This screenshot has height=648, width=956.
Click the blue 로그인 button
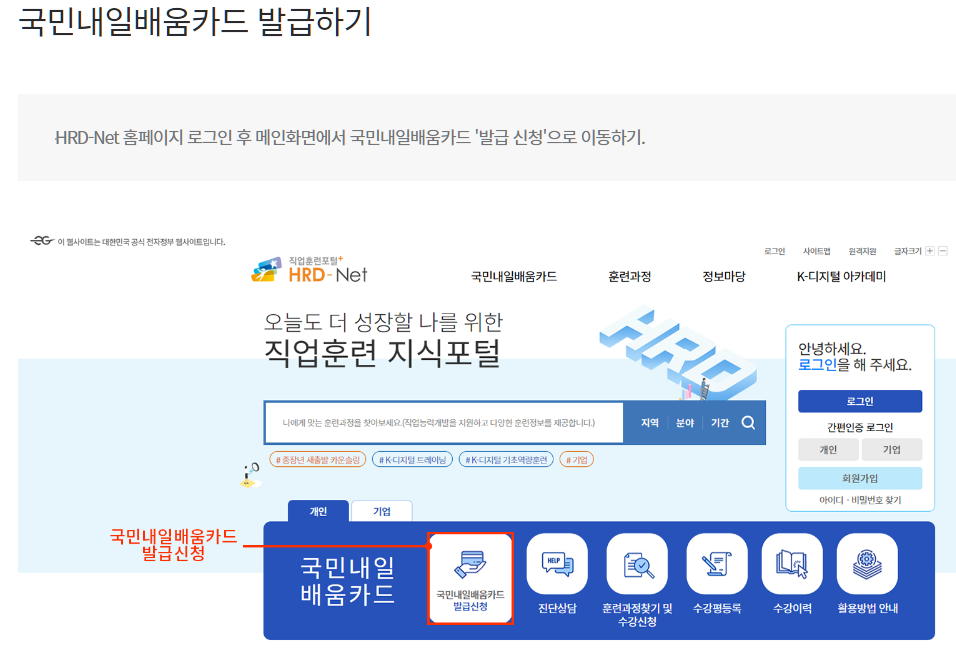click(x=860, y=401)
